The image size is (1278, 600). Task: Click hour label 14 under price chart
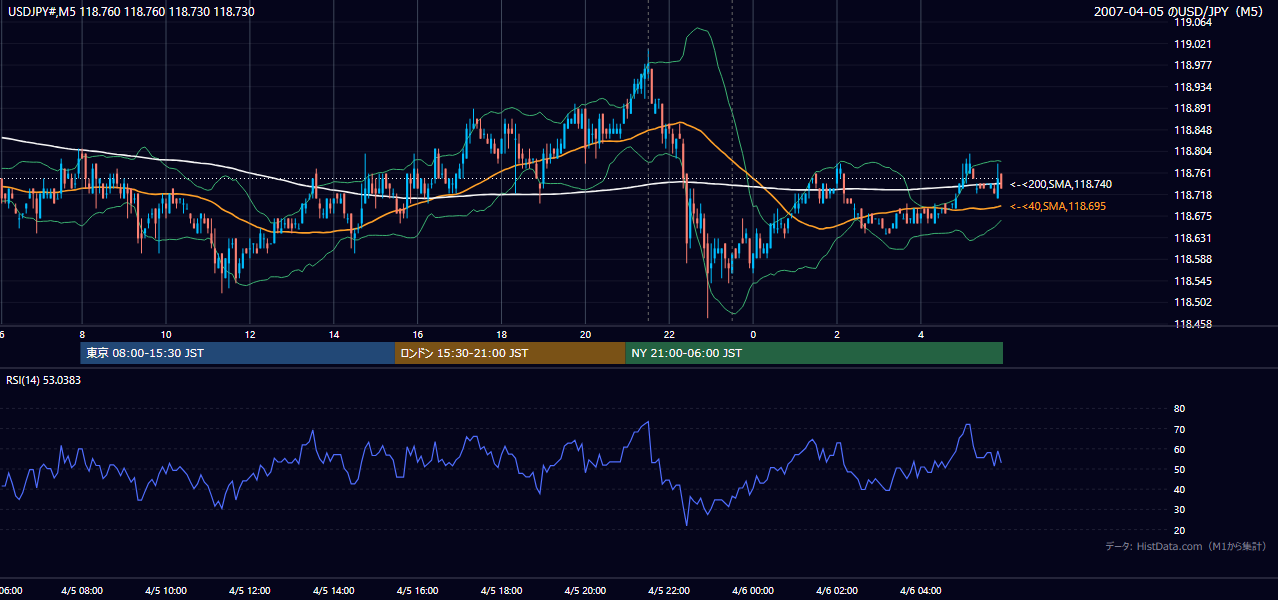coord(334,334)
